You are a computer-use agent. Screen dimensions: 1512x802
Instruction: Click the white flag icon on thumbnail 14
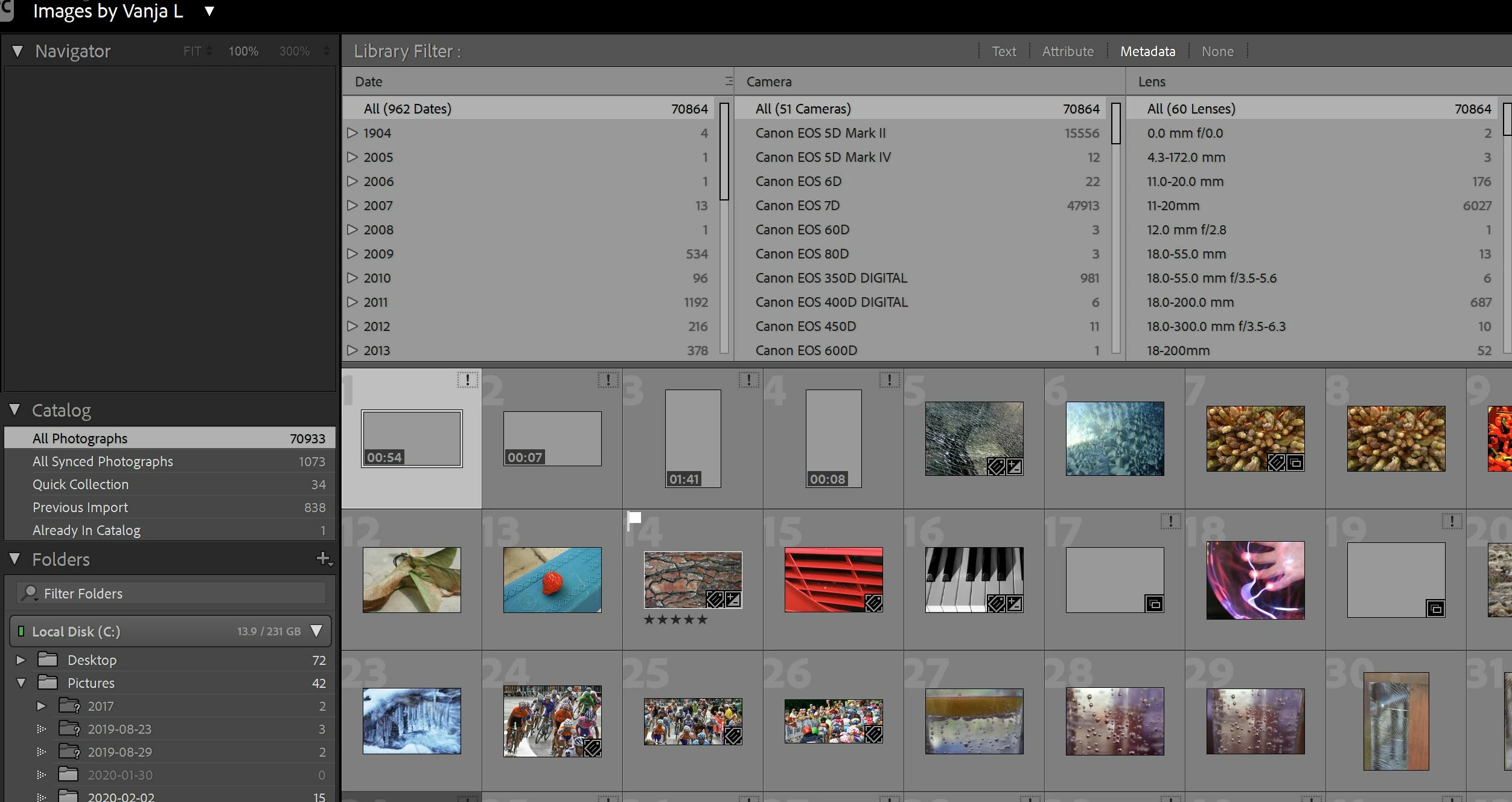(x=634, y=518)
